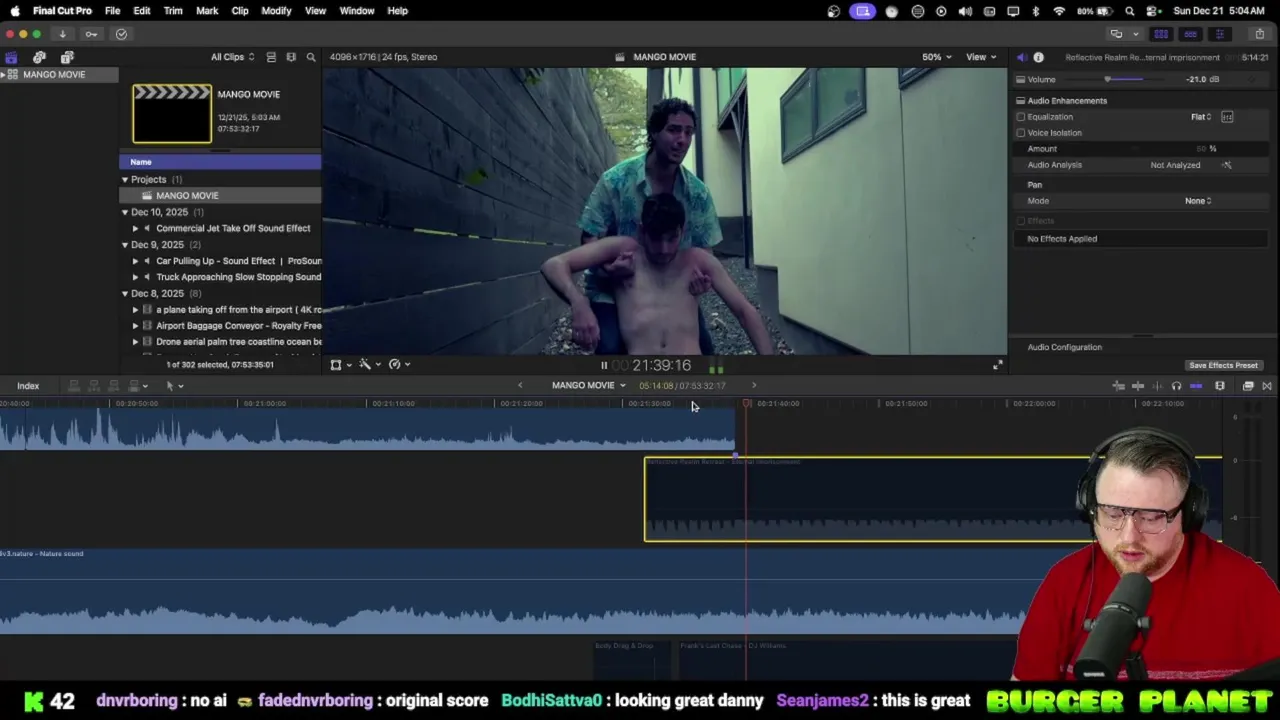Toggle the Volume section checkbox icon
This screenshot has width=1280, height=720.
[x=1020, y=80]
